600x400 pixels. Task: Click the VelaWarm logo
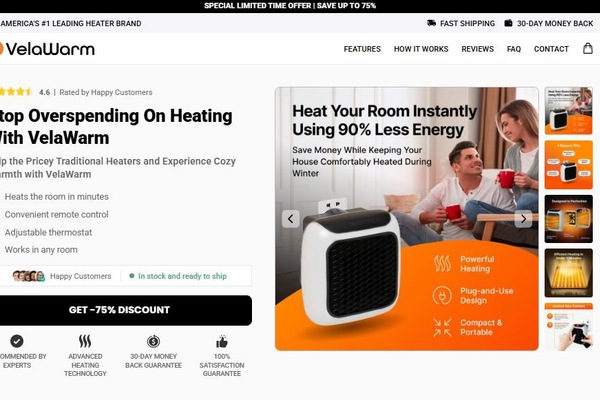click(x=47, y=49)
